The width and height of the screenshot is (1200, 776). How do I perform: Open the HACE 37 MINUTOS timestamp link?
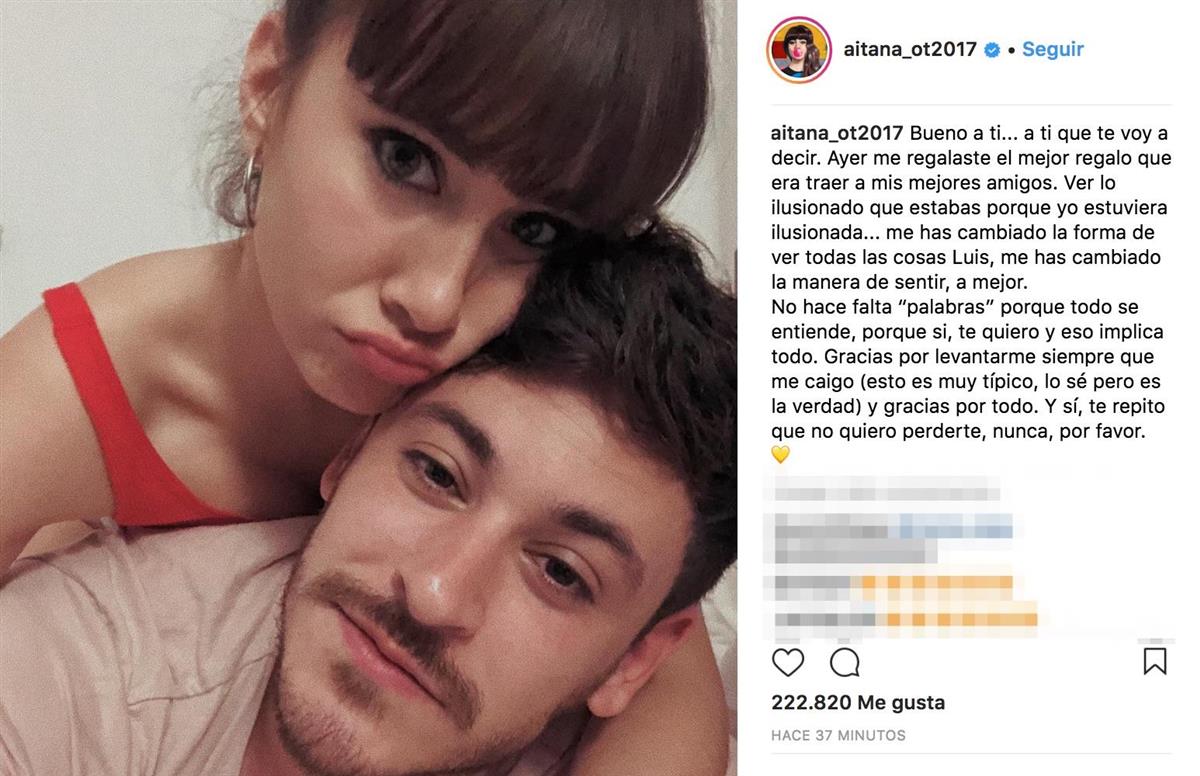838,735
